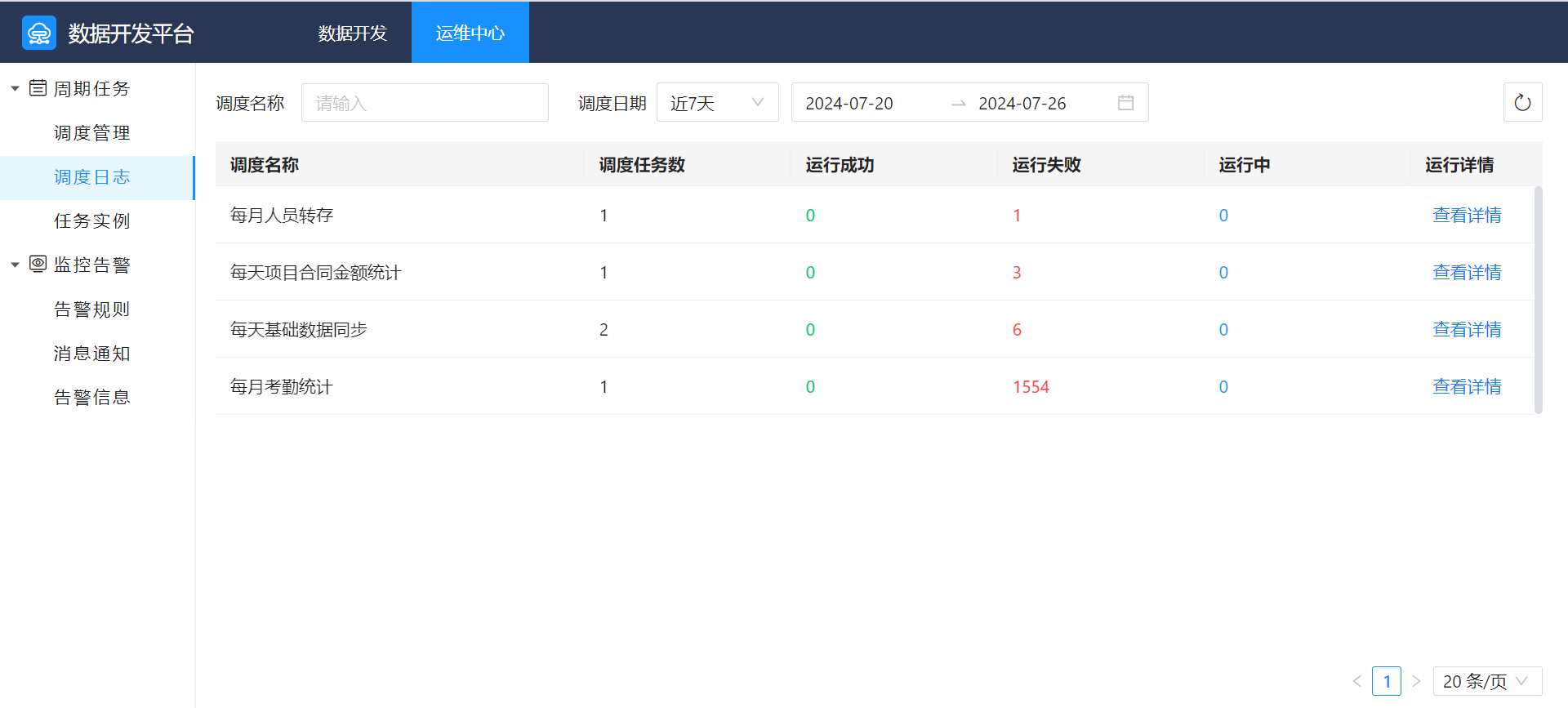Click the data platform cloud logo icon
The height and width of the screenshot is (708, 1568).
tap(39, 33)
